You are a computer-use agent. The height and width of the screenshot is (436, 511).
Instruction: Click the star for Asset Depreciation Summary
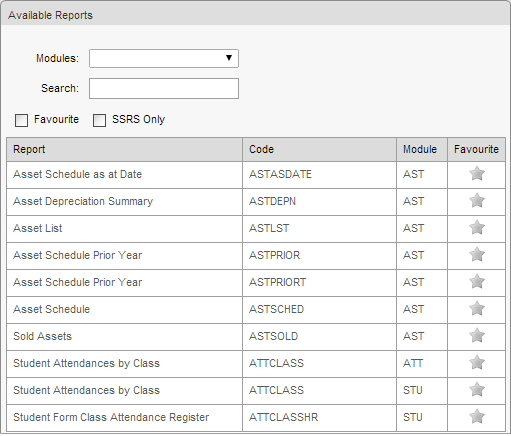(x=477, y=201)
